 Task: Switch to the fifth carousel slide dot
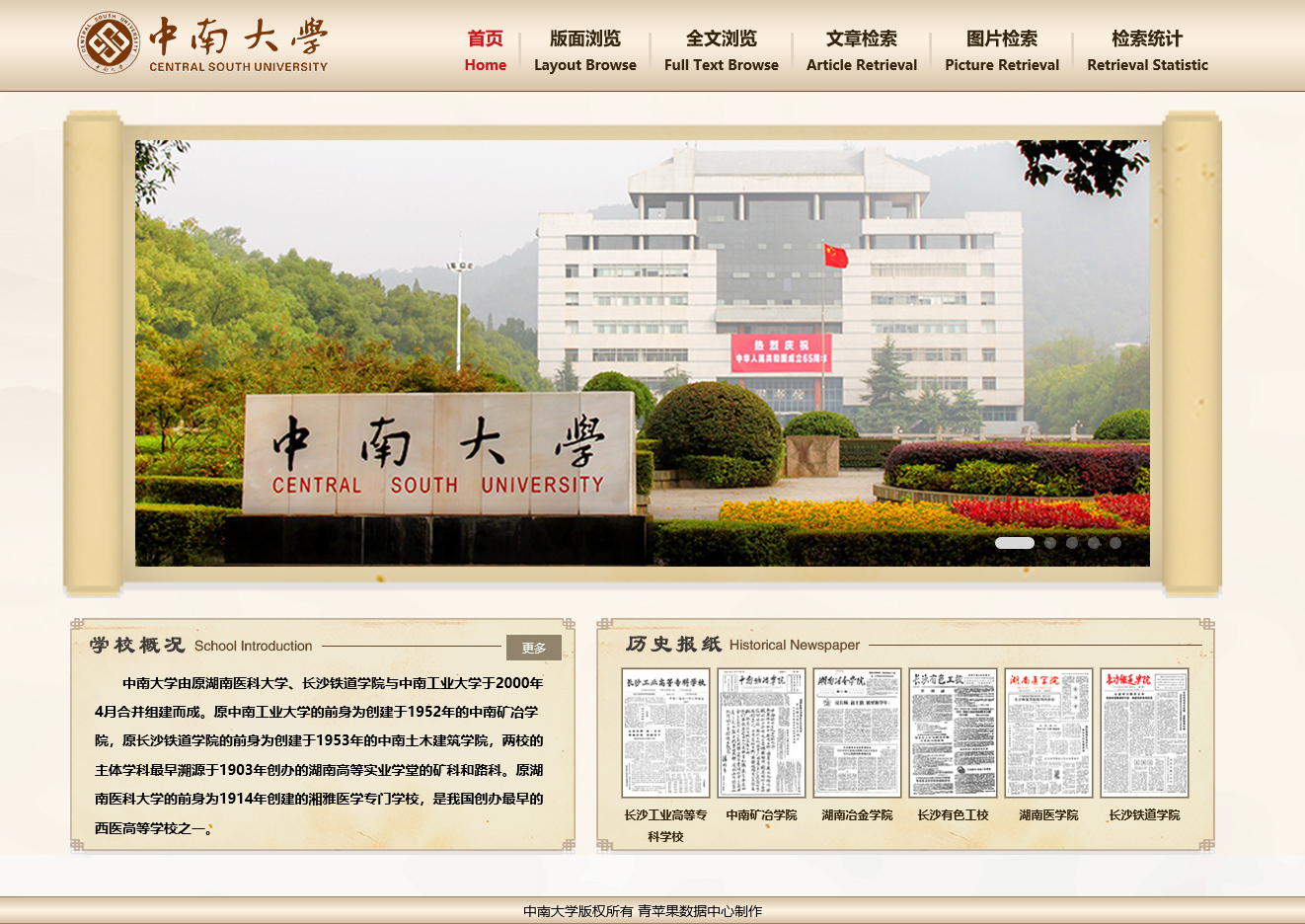pyautogui.click(x=1115, y=543)
